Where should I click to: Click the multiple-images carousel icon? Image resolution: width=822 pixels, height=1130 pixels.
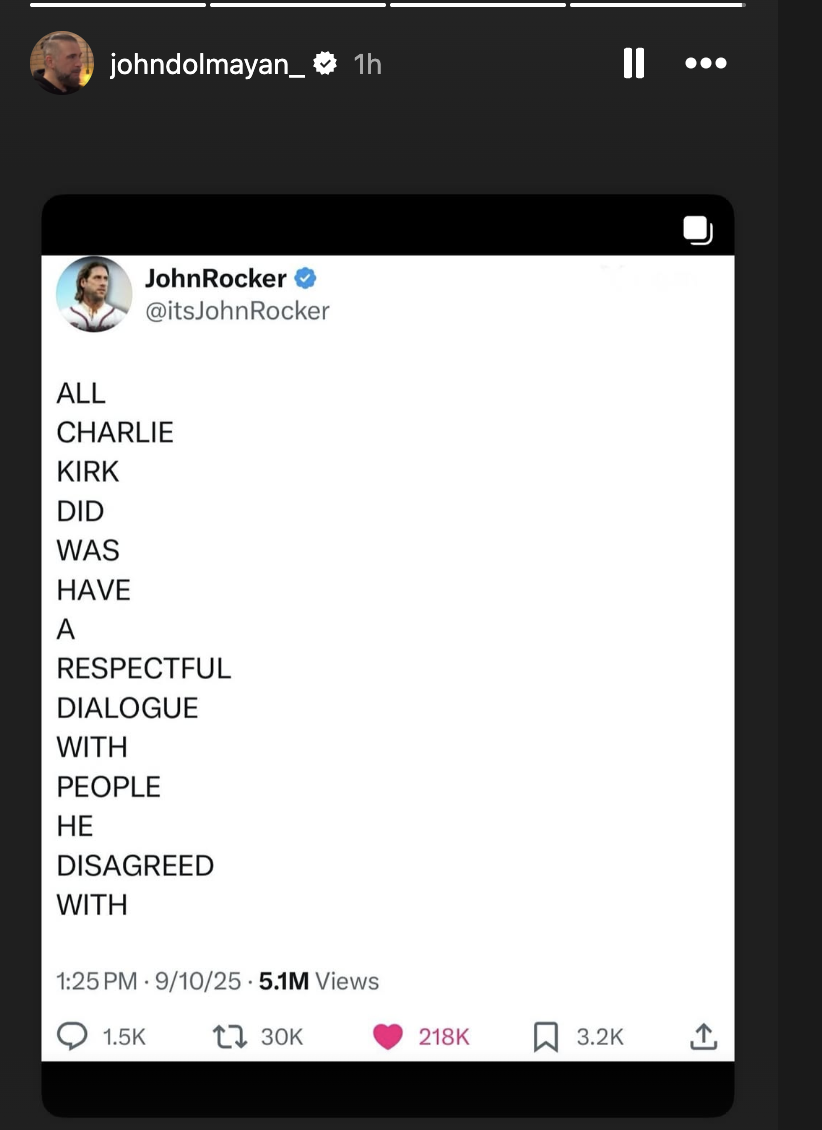pos(697,230)
